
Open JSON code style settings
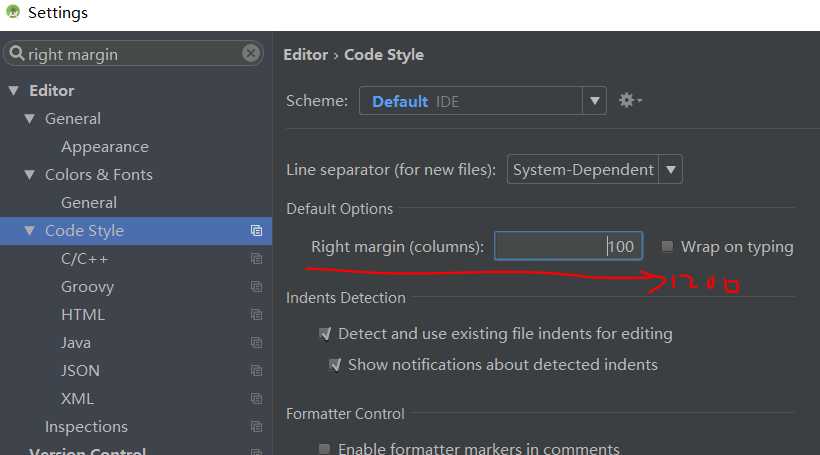point(79,370)
